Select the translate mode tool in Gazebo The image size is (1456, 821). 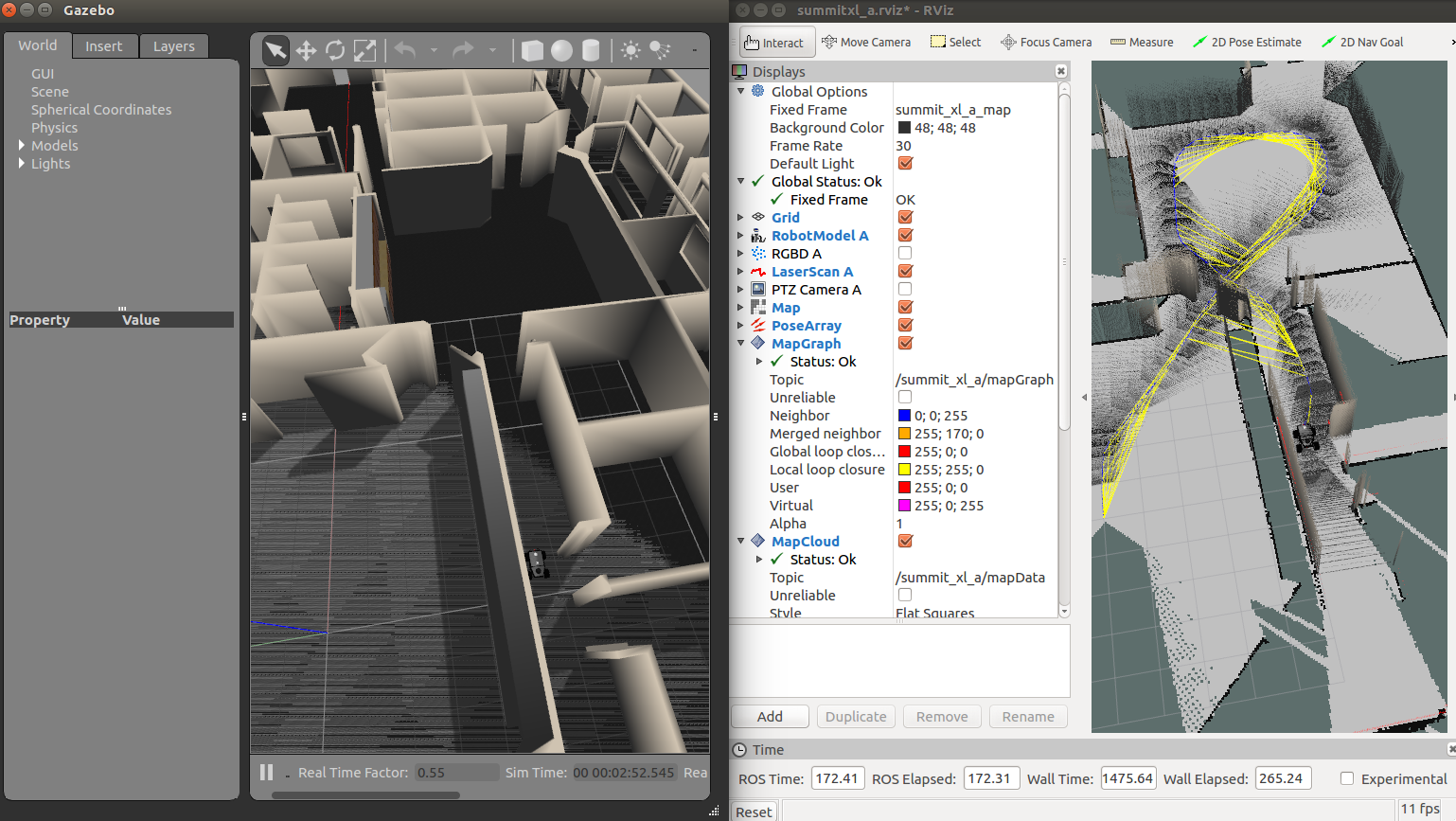306,50
